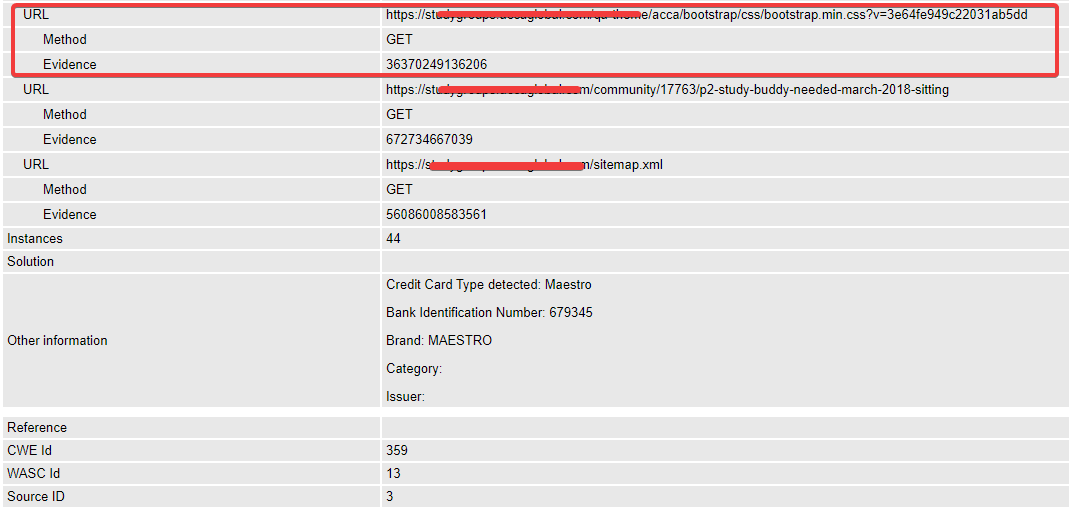Select the evidence number 36370249136206
Screen dimensions: 1069x508
pyautogui.click(x=436, y=65)
